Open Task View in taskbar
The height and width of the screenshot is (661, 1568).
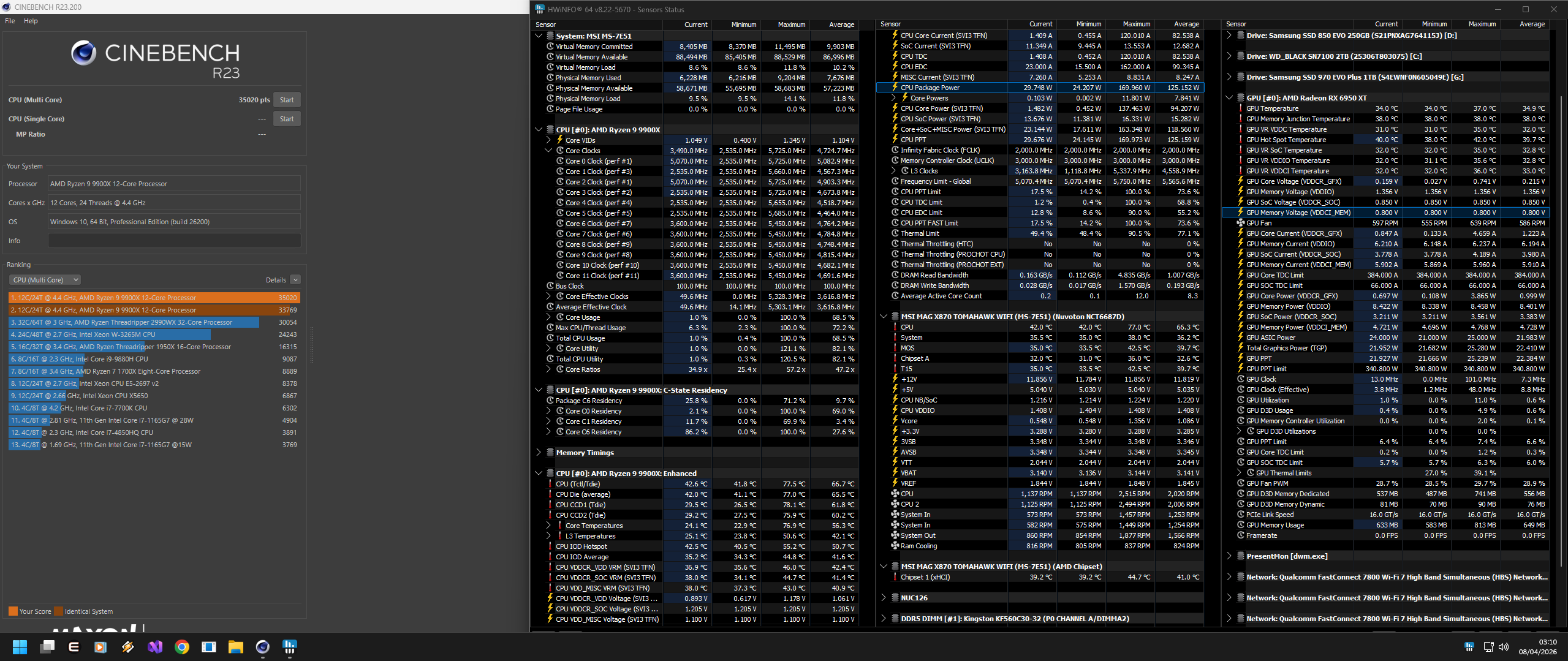(x=47, y=647)
